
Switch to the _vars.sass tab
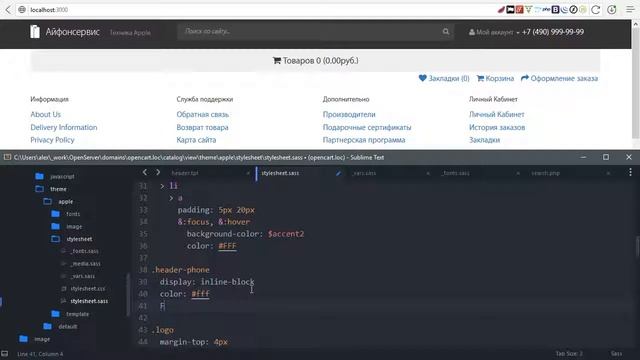pos(364,173)
